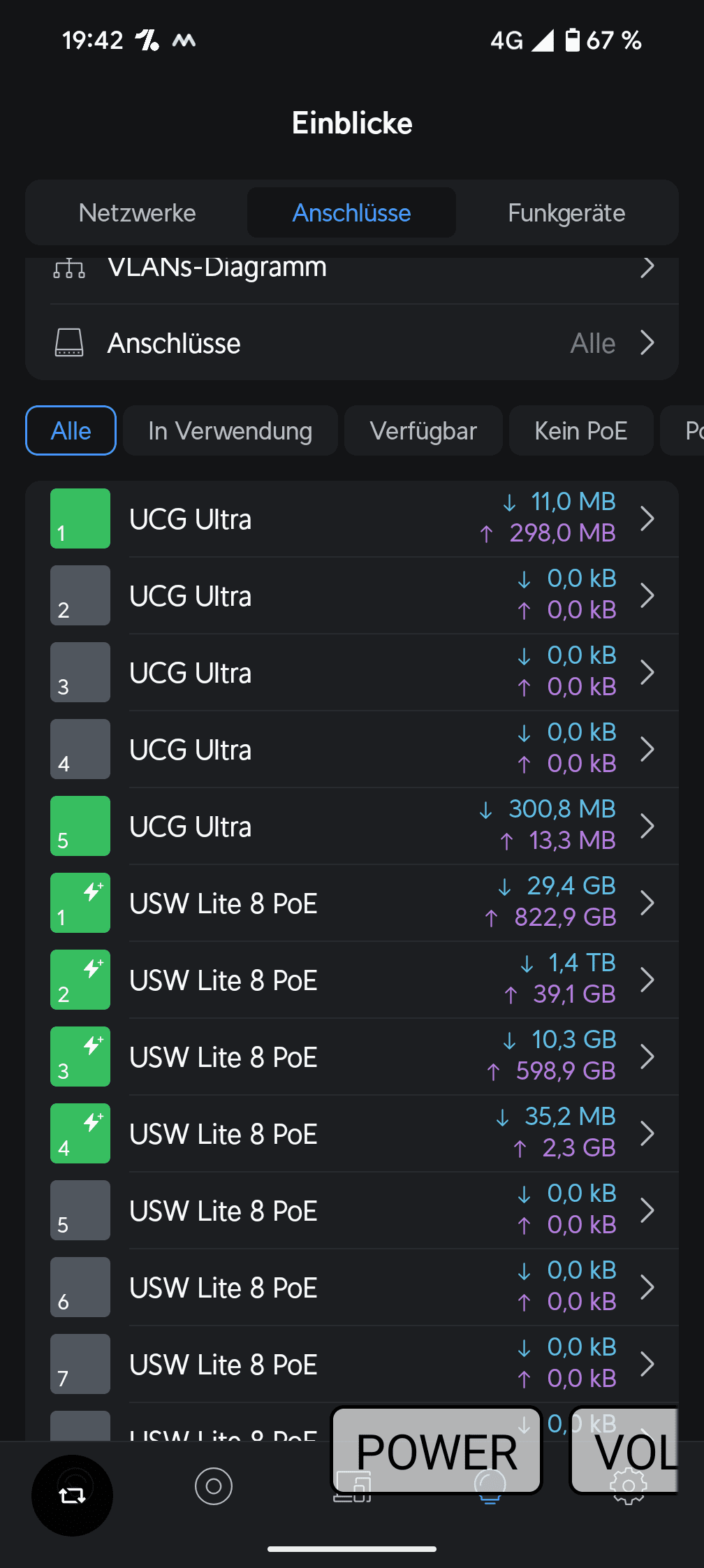
Task: Tap the 39,1 GB upload value
Action: click(x=574, y=994)
